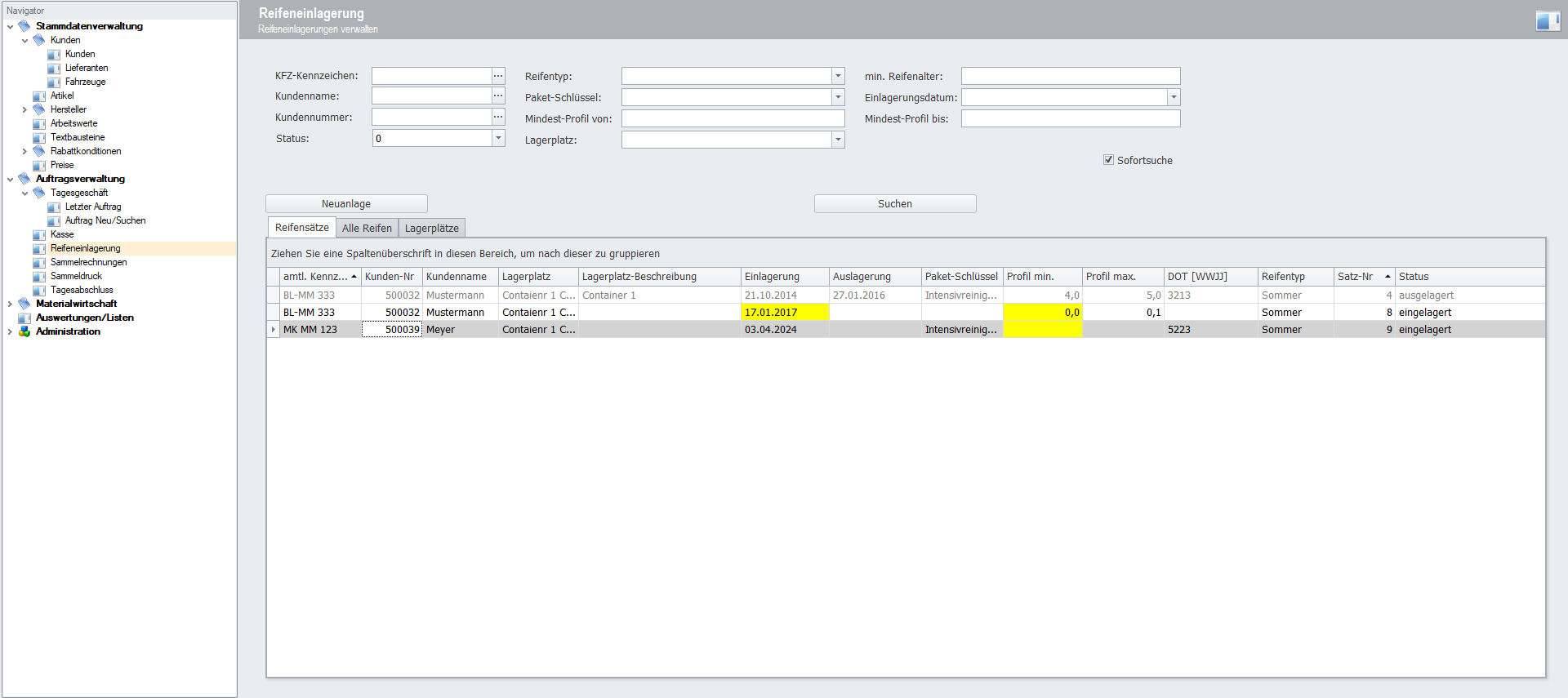This screenshot has height=698, width=1568.
Task: Collapse the Stammdatenverwaltung tree node
Action: click(x=10, y=27)
